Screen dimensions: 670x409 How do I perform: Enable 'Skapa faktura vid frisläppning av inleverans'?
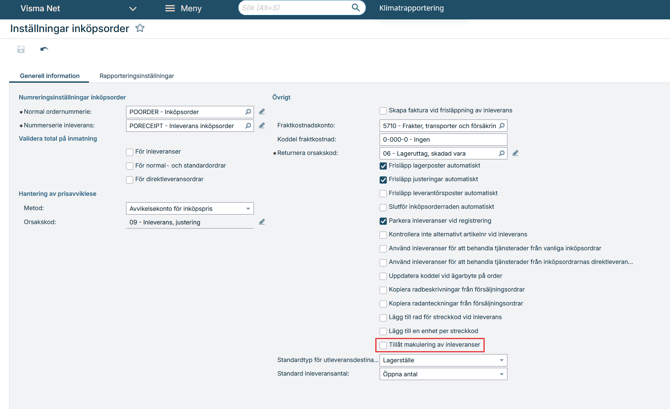[x=383, y=111]
